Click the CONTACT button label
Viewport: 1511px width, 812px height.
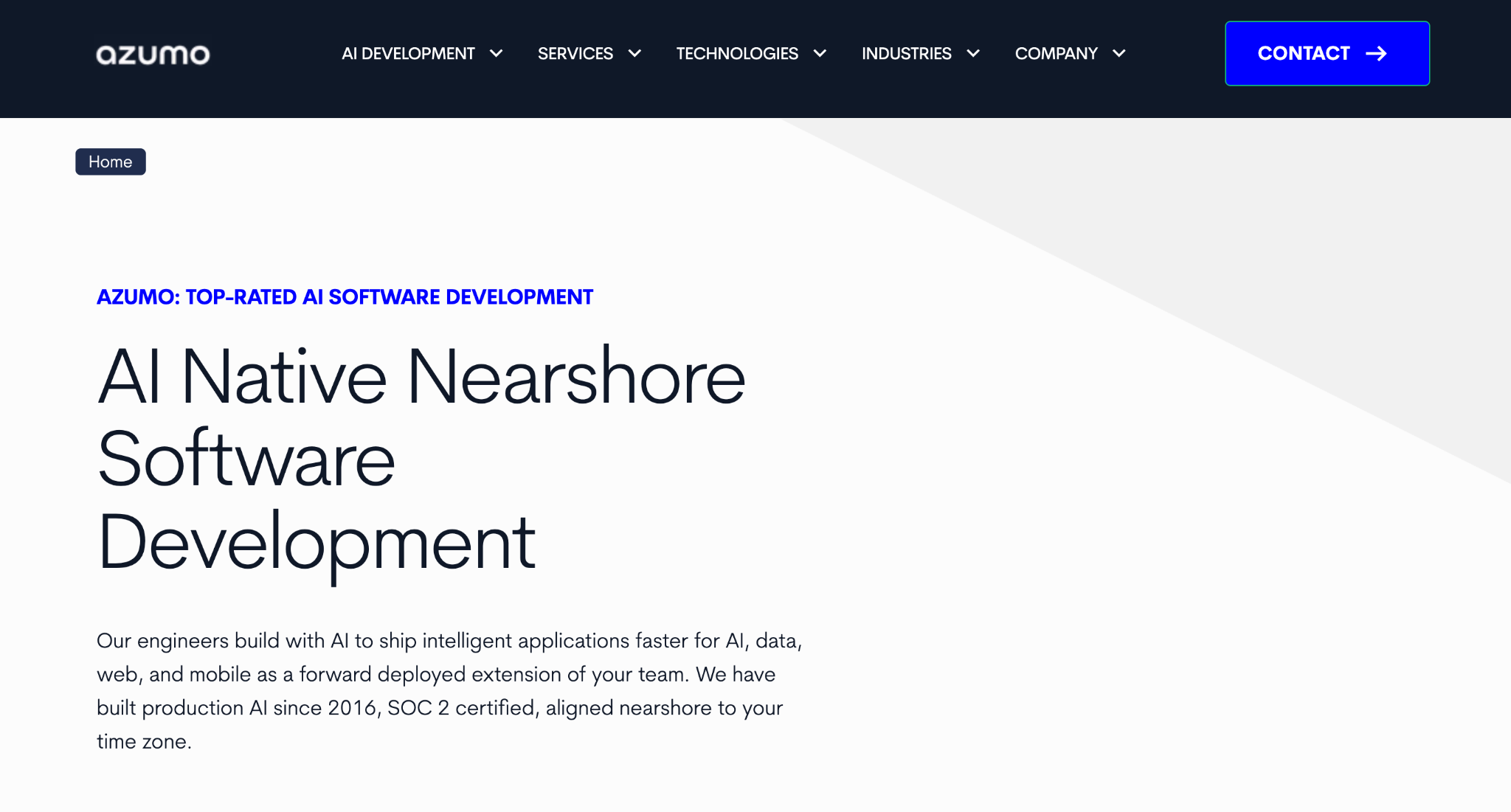(x=1304, y=54)
